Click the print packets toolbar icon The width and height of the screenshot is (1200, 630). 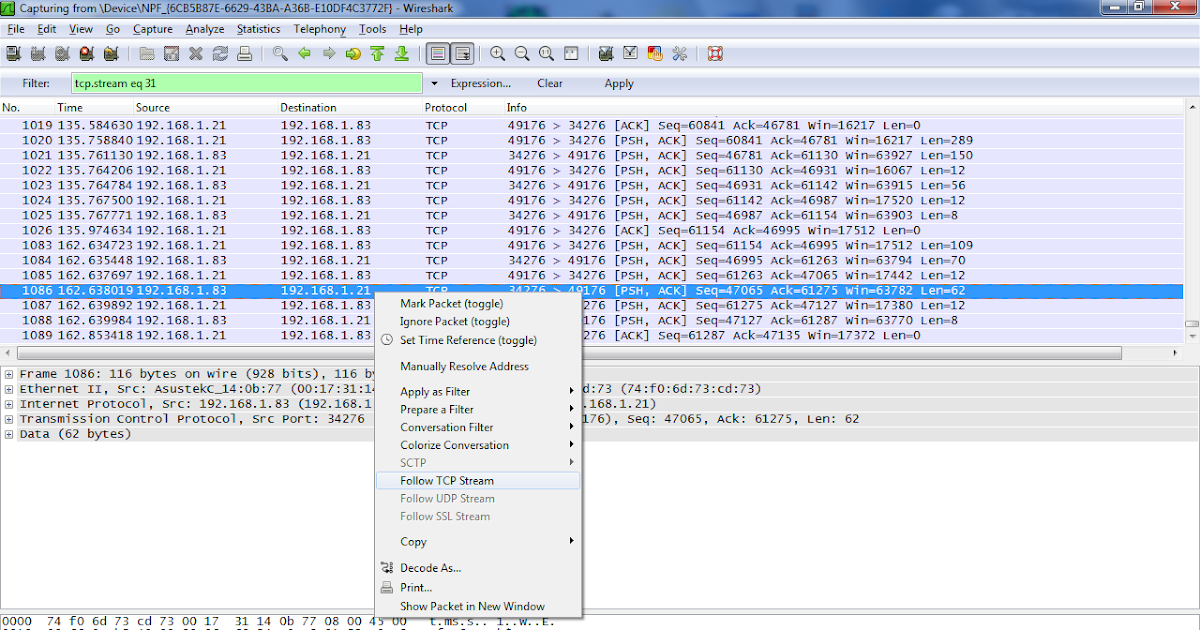[244, 54]
